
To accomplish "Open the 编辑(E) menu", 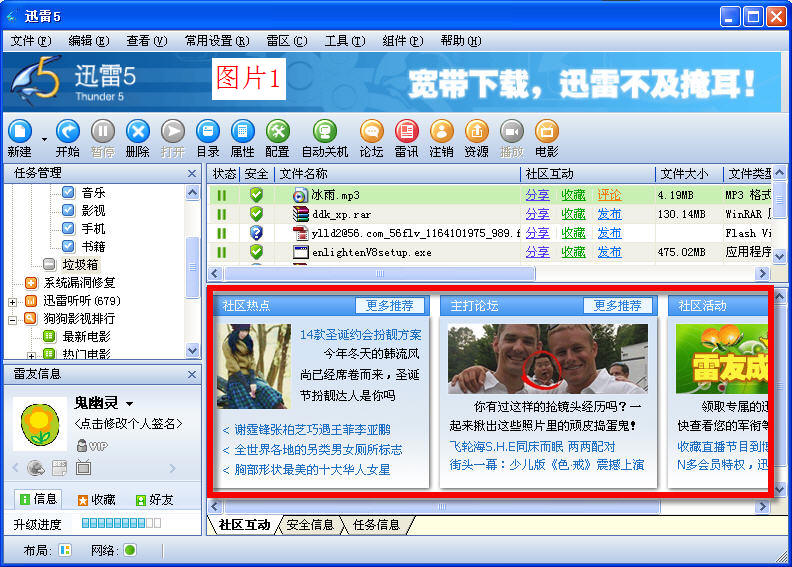I will (x=89, y=40).
